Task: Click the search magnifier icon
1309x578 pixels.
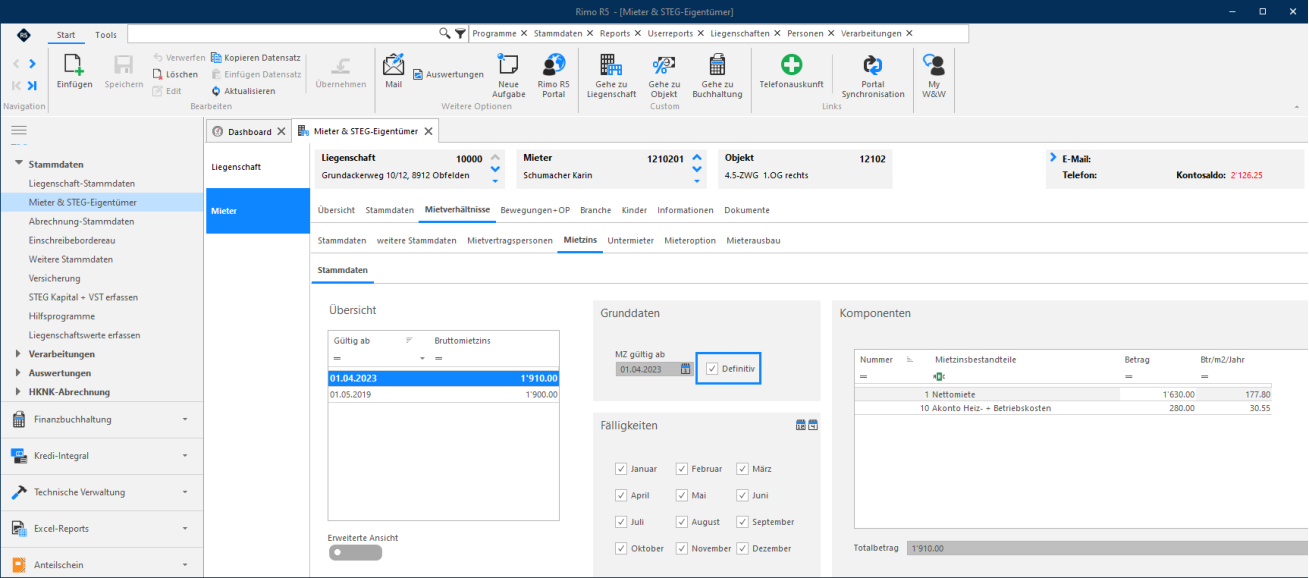Action: (x=445, y=33)
